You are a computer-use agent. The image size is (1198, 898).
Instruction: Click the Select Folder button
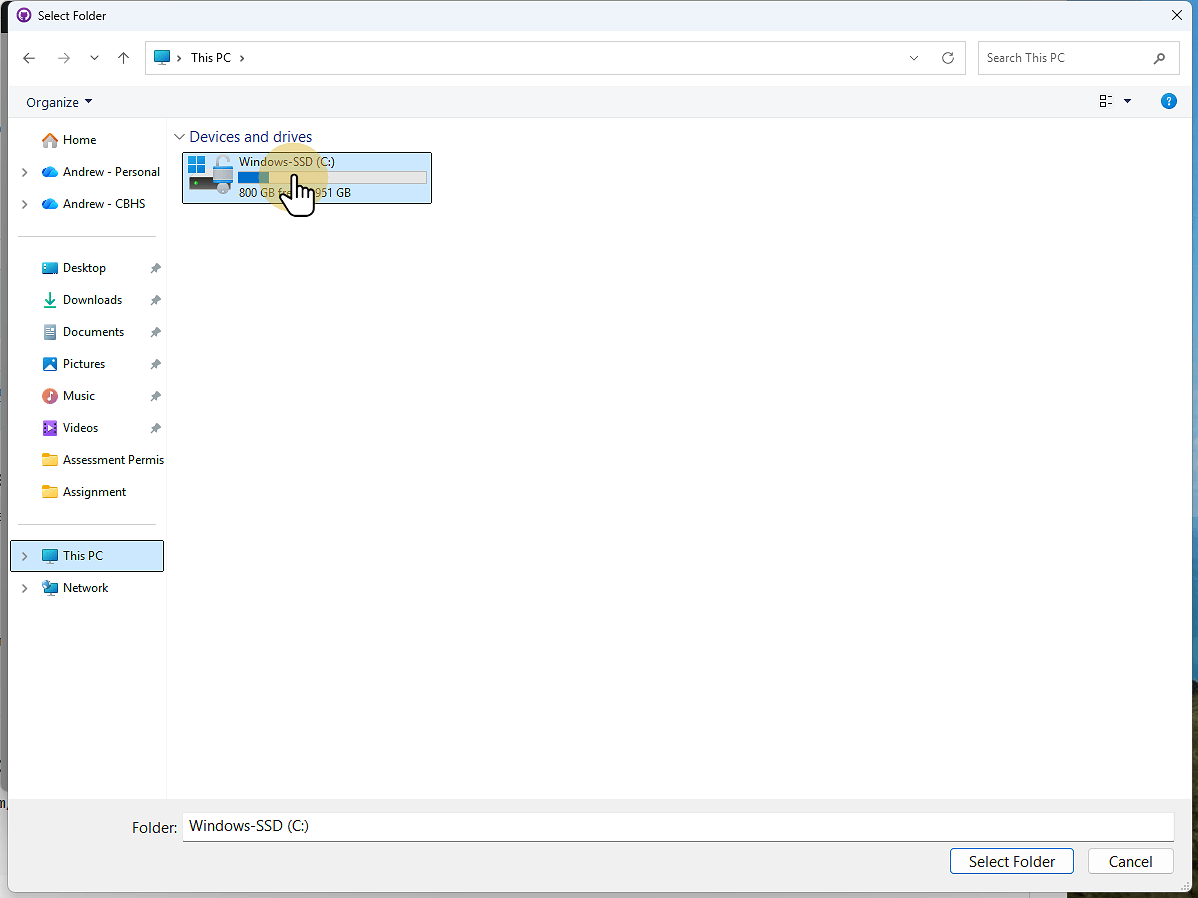pyautogui.click(x=1011, y=861)
